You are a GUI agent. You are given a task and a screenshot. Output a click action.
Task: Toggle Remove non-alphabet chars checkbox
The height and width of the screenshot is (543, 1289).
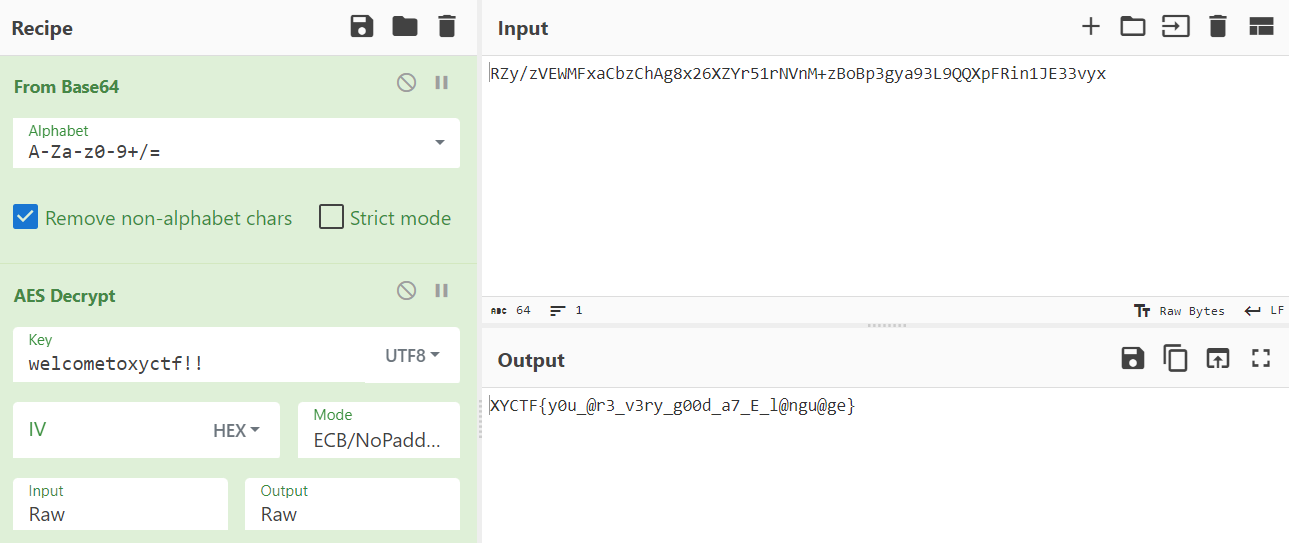tap(26, 217)
